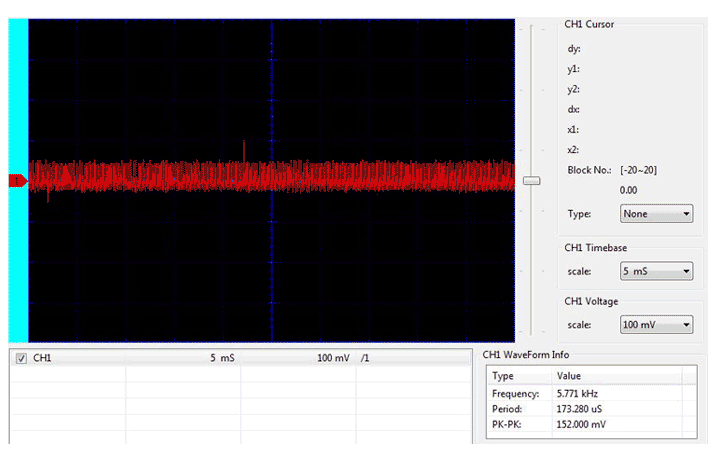Expand the CH1 Timebase scale dropdown

pyautogui.click(x=657, y=271)
